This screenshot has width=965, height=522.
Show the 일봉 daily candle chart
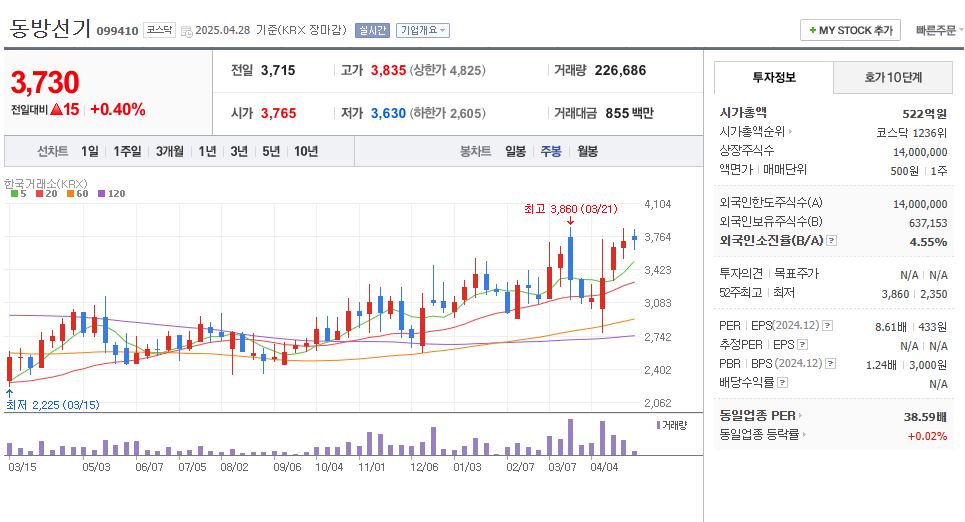pyautogui.click(x=516, y=151)
